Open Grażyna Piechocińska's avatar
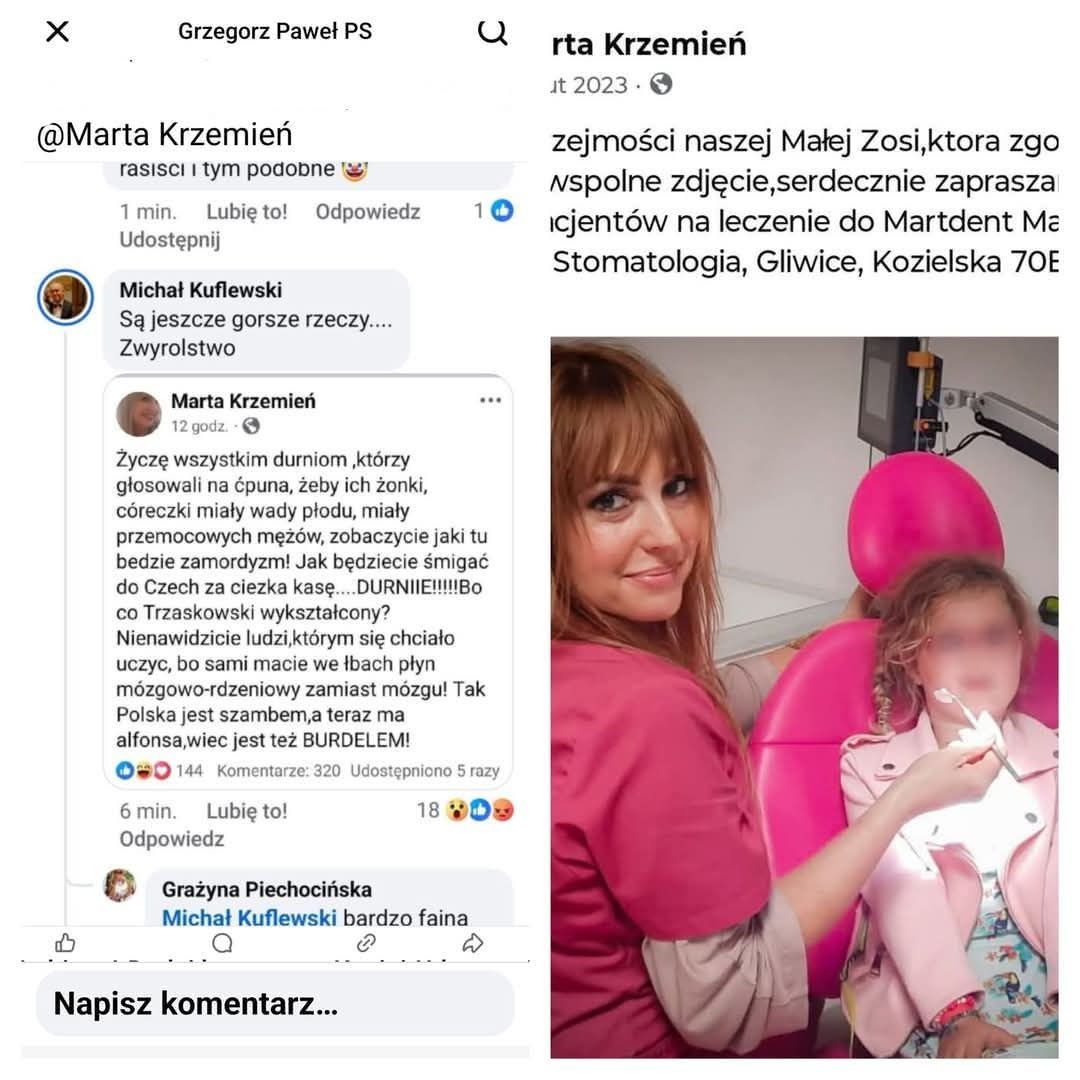The width and height of the screenshot is (1080, 1080). click(120, 885)
